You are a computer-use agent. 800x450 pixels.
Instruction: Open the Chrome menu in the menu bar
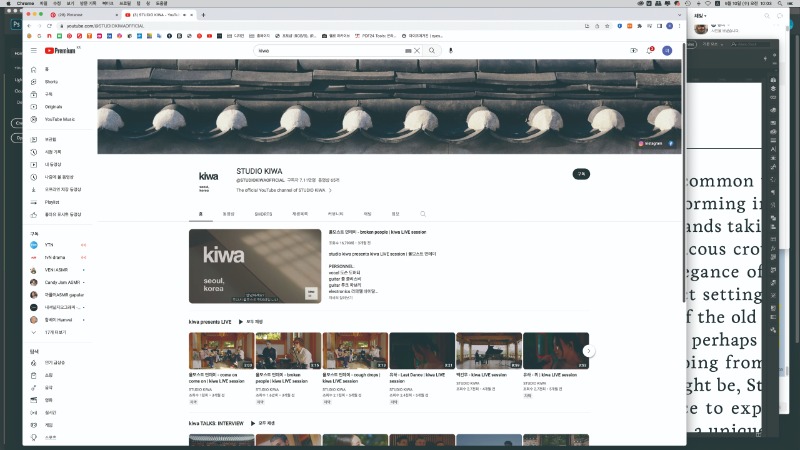[25, 3]
